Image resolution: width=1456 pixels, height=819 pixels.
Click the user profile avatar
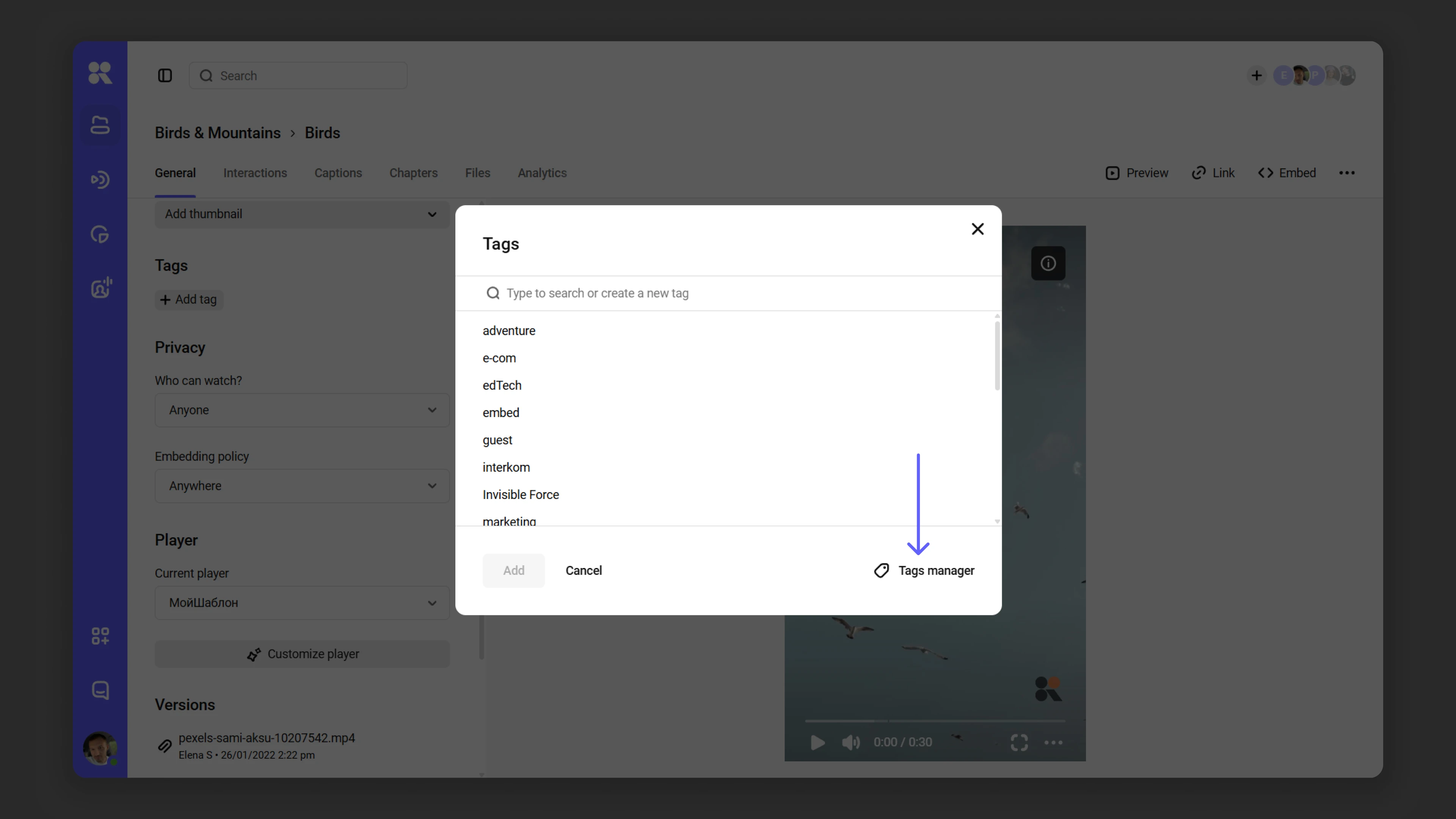click(x=100, y=748)
